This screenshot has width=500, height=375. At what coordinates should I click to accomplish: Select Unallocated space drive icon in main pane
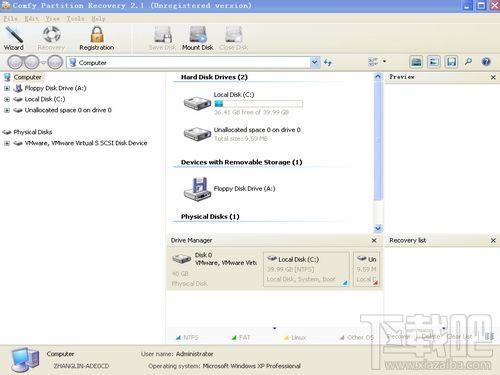[x=197, y=134]
